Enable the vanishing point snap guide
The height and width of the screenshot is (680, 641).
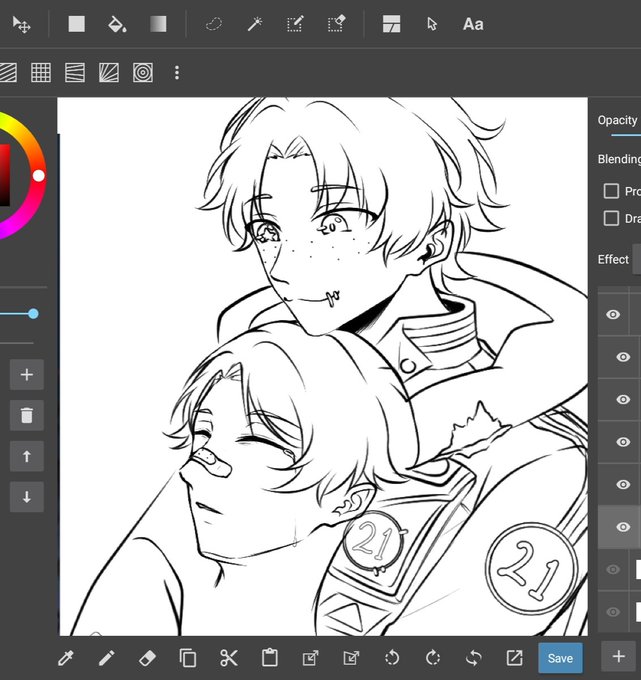click(75, 72)
